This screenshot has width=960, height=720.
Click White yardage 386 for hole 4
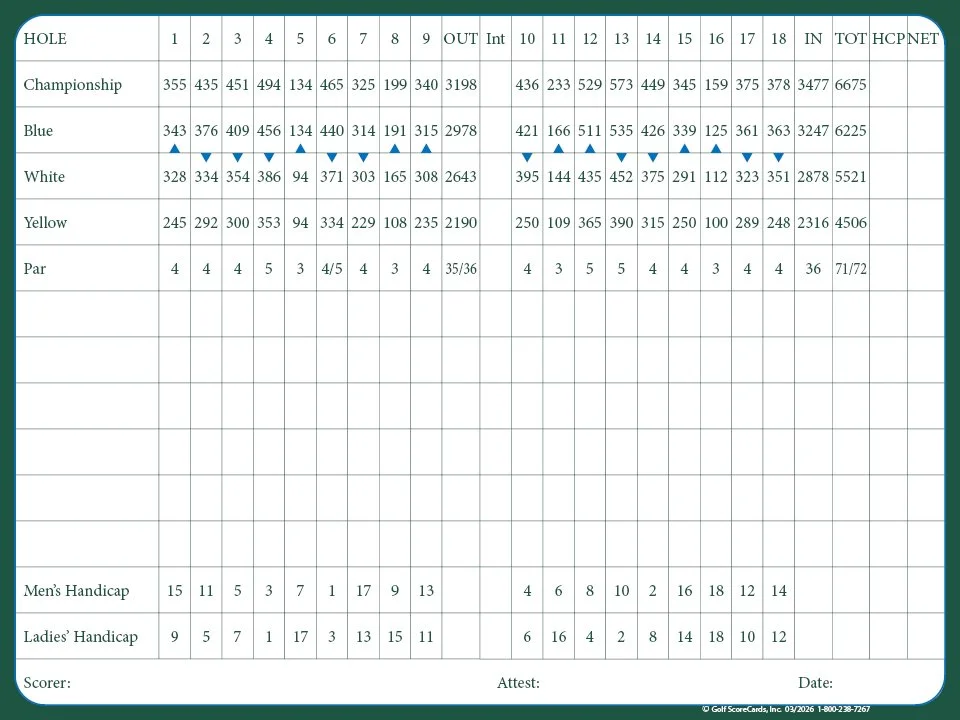click(x=269, y=176)
